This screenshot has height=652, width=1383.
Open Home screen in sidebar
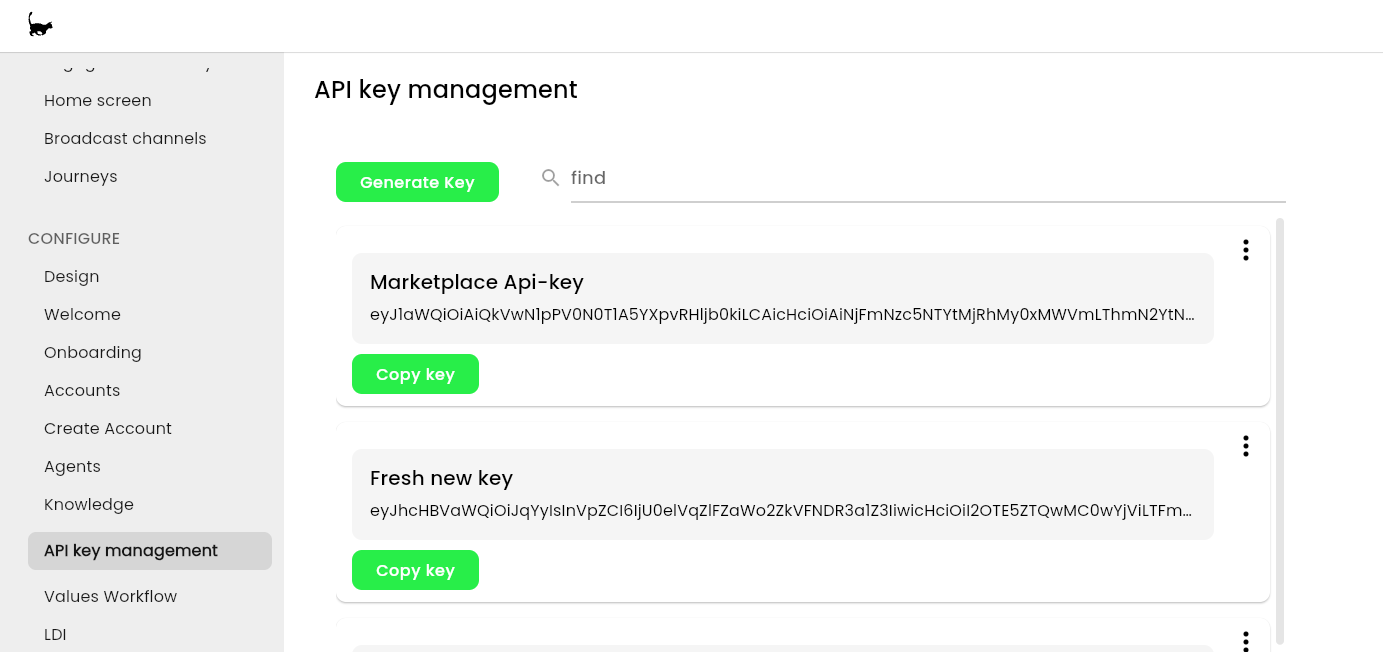(98, 100)
